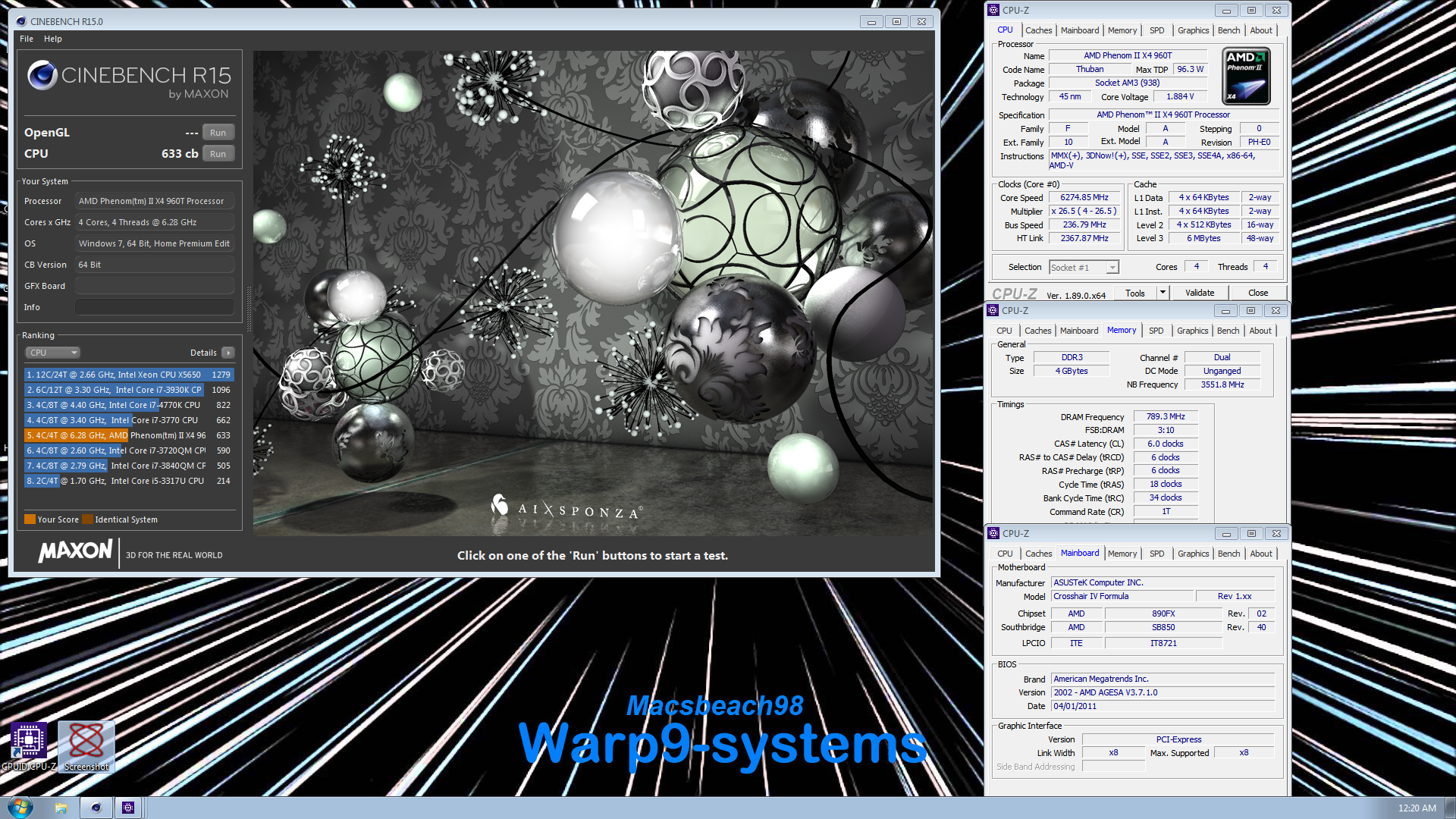
Task: Click the Close button in CPU-Z
Action: pyautogui.click(x=1258, y=293)
